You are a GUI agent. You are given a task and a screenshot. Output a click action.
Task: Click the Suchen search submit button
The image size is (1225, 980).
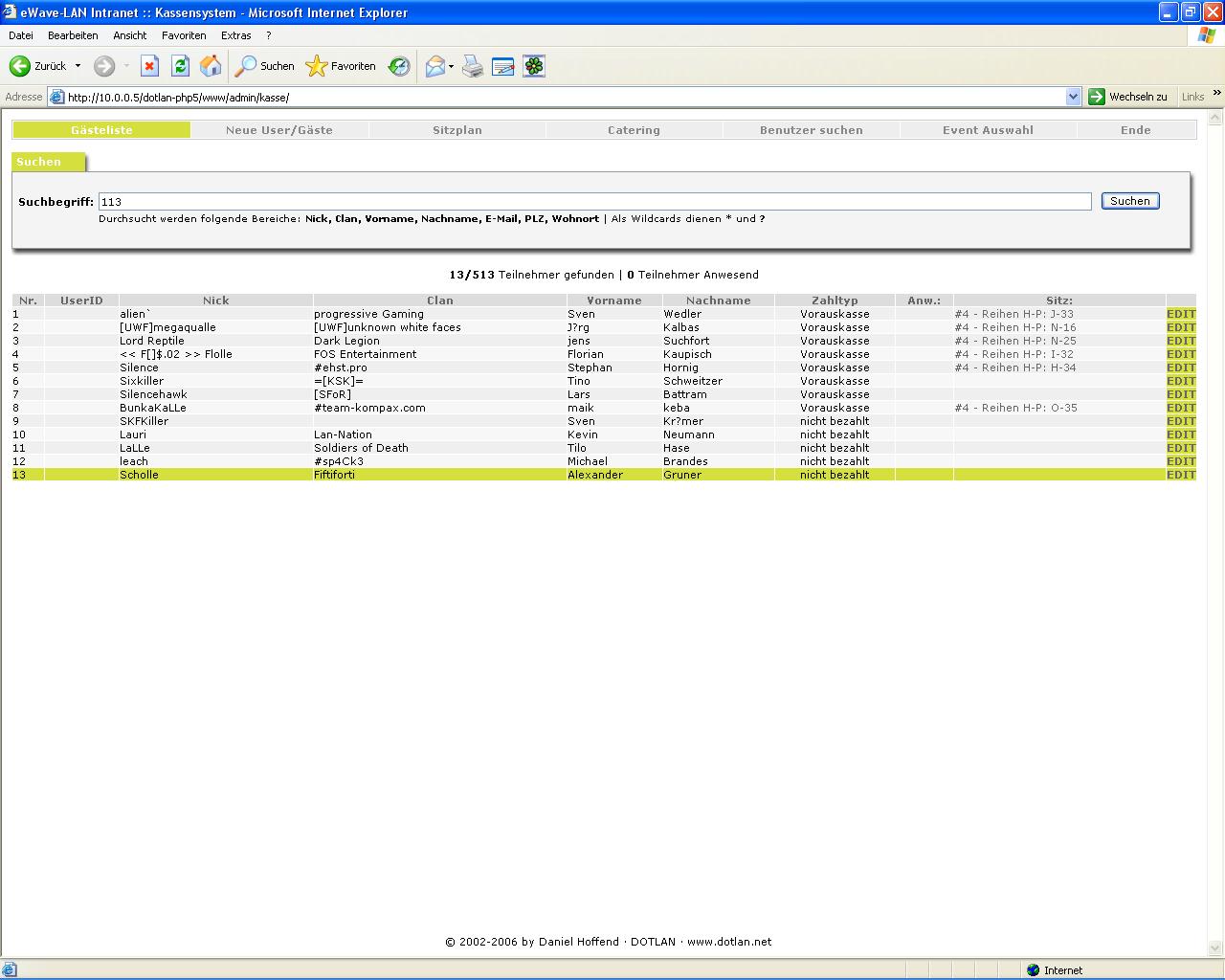[x=1129, y=201]
